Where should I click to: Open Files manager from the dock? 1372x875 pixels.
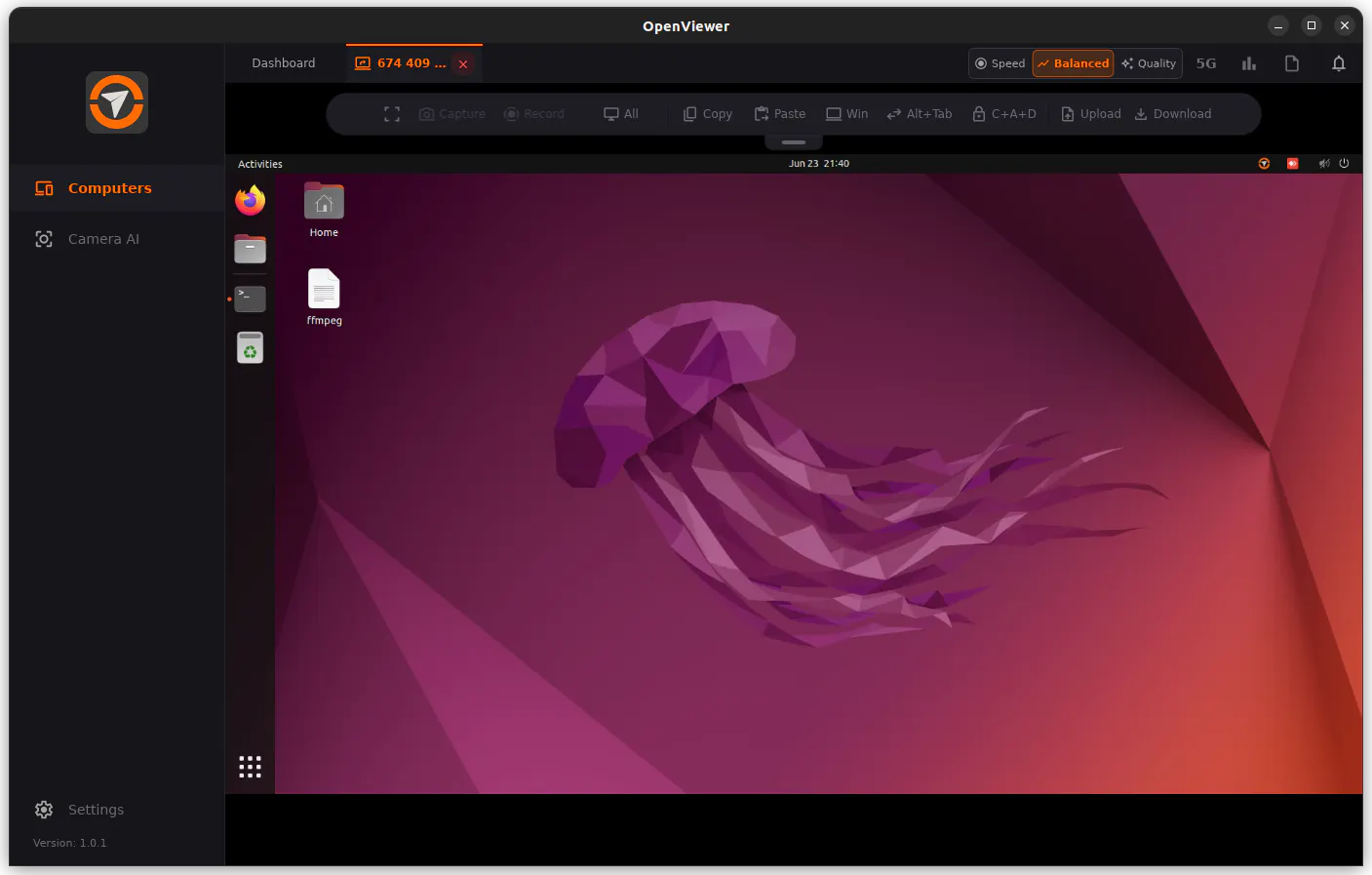pyautogui.click(x=251, y=249)
